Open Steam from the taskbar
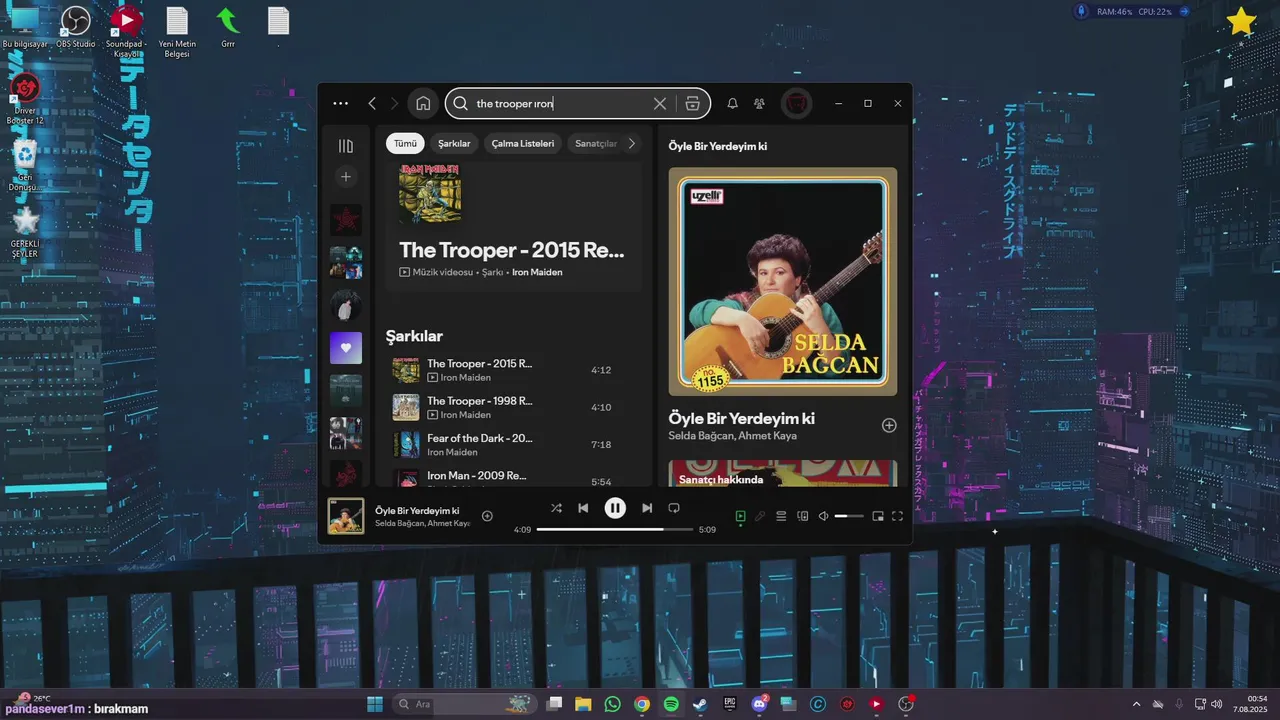Screen dimensions: 1280x720 [x=700, y=704]
